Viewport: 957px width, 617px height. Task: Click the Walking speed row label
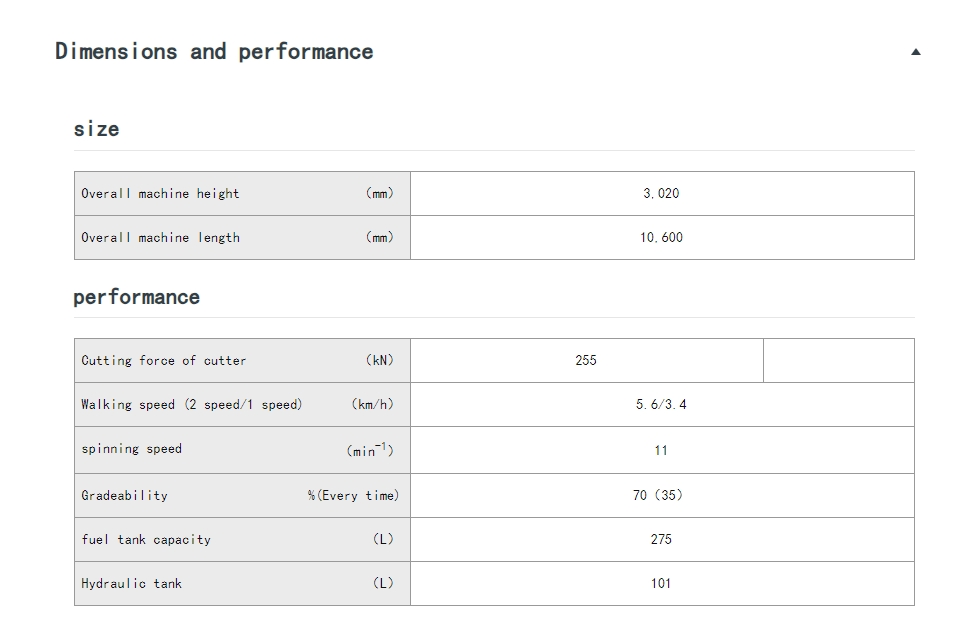click(x=191, y=405)
